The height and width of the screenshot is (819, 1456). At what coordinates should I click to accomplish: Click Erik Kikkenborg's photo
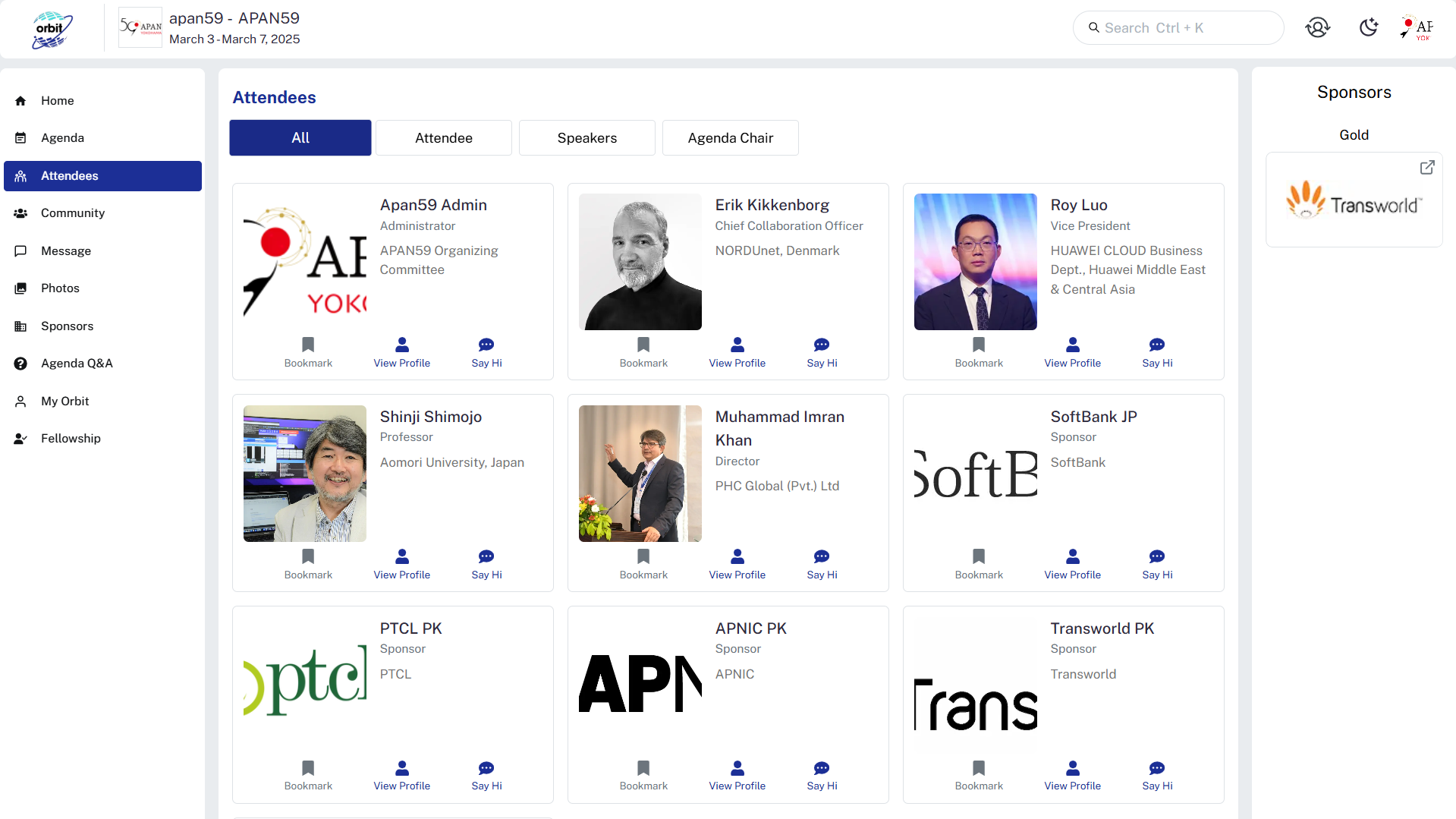click(640, 262)
